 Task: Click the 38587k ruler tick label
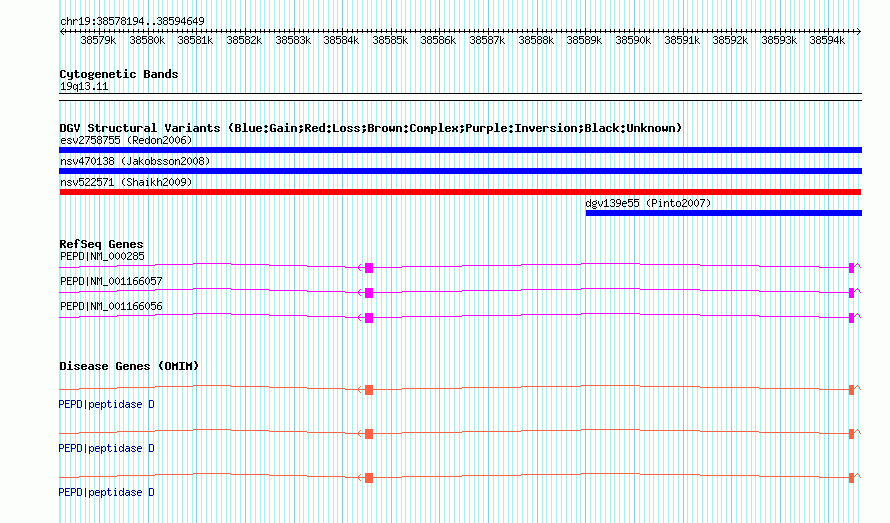(x=487, y=40)
